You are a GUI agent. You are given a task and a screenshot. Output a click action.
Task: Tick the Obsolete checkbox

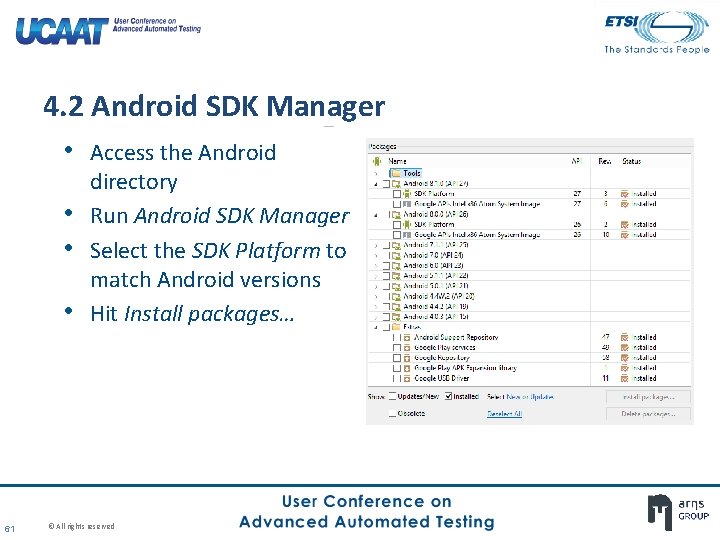click(x=393, y=413)
